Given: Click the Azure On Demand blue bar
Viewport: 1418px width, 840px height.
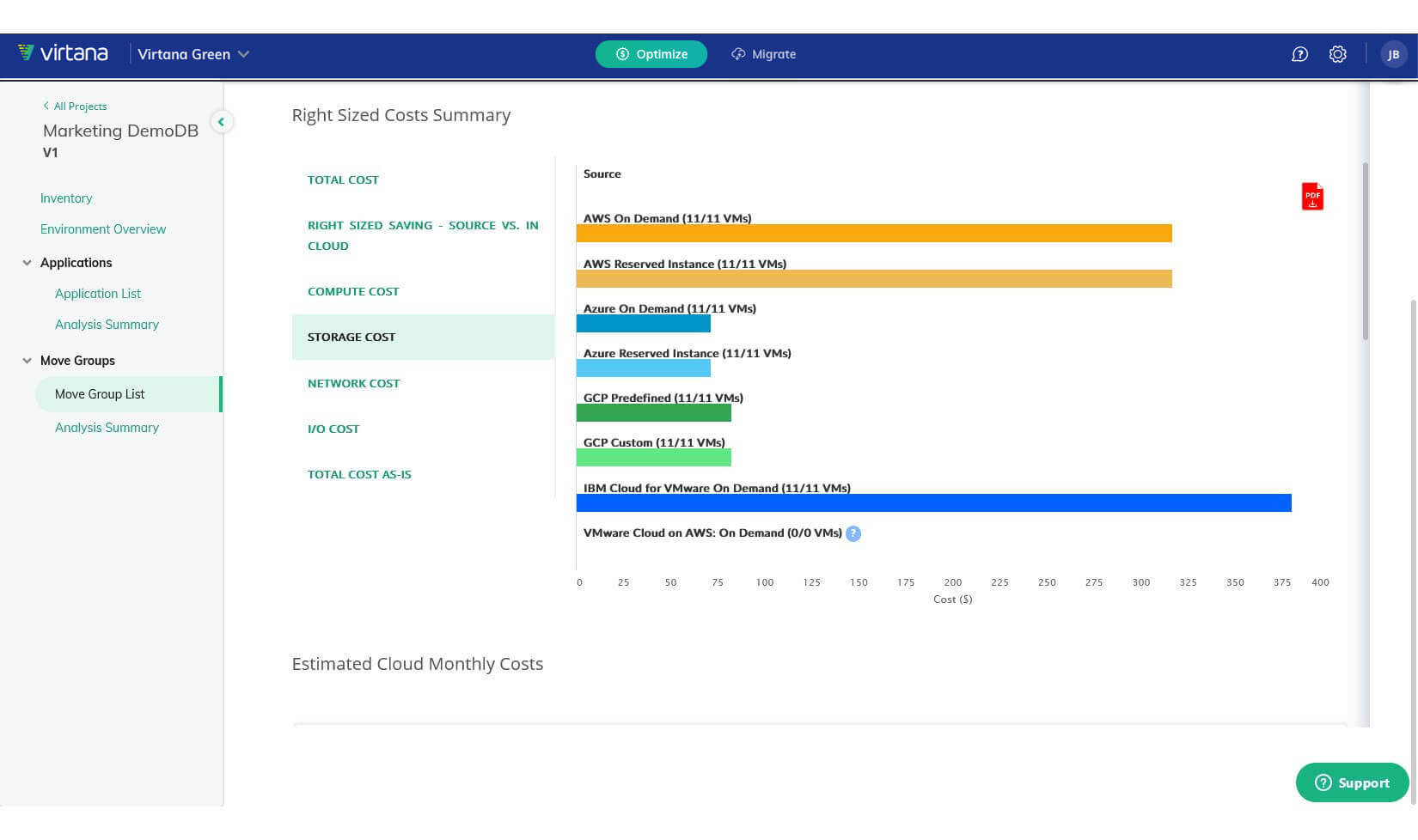Looking at the screenshot, I should tap(644, 324).
